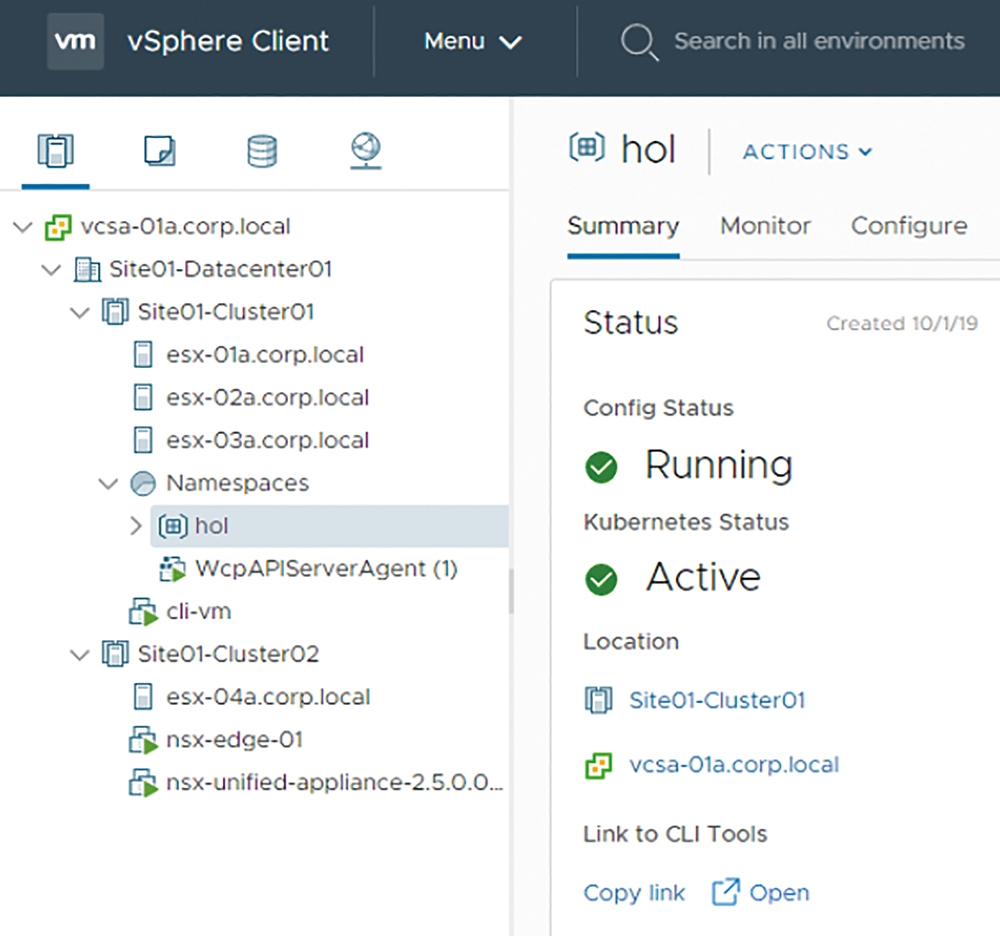
Task: Select cli-vm in the tree
Action: point(198,612)
